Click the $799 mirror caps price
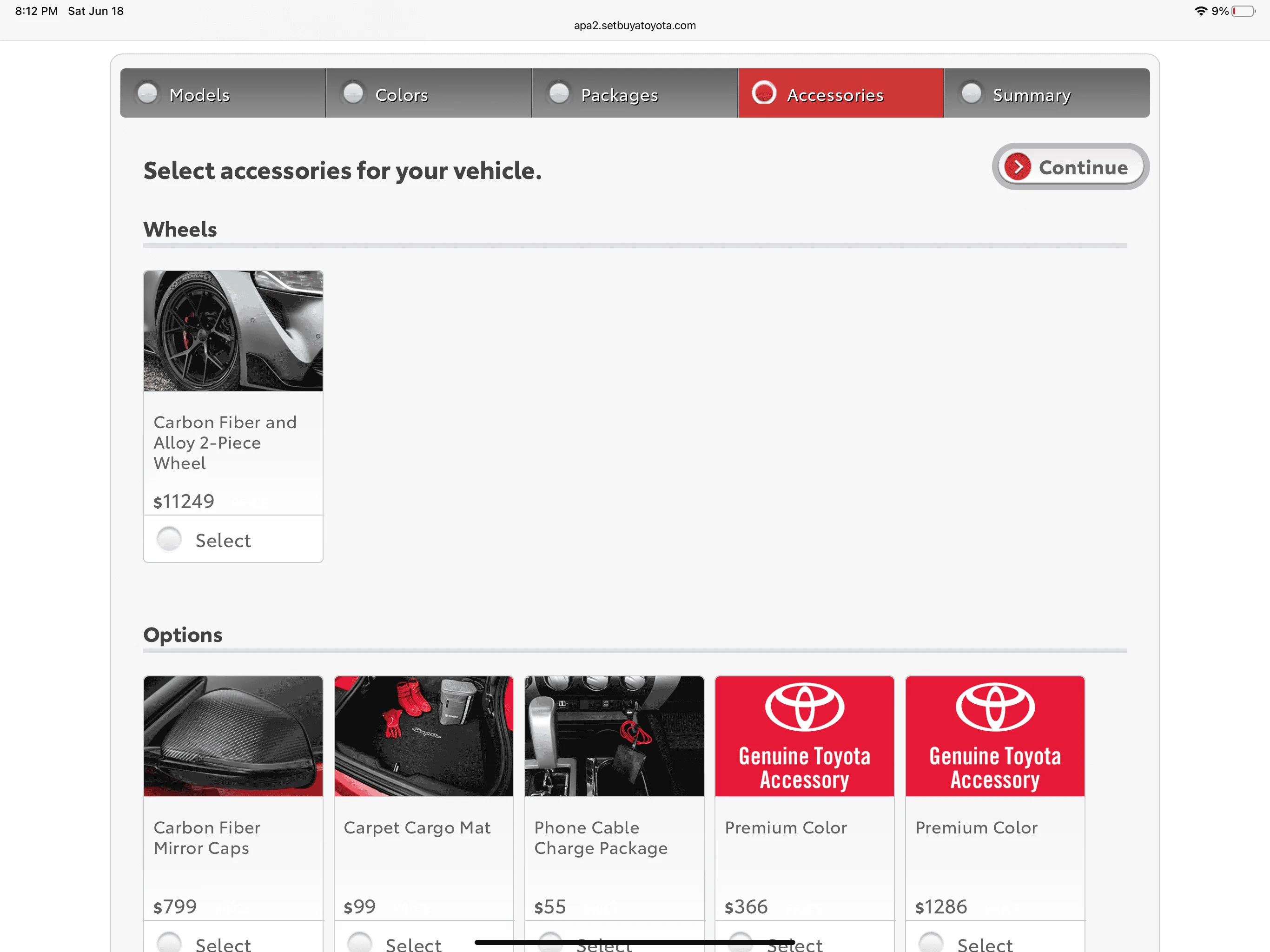 tap(175, 906)
